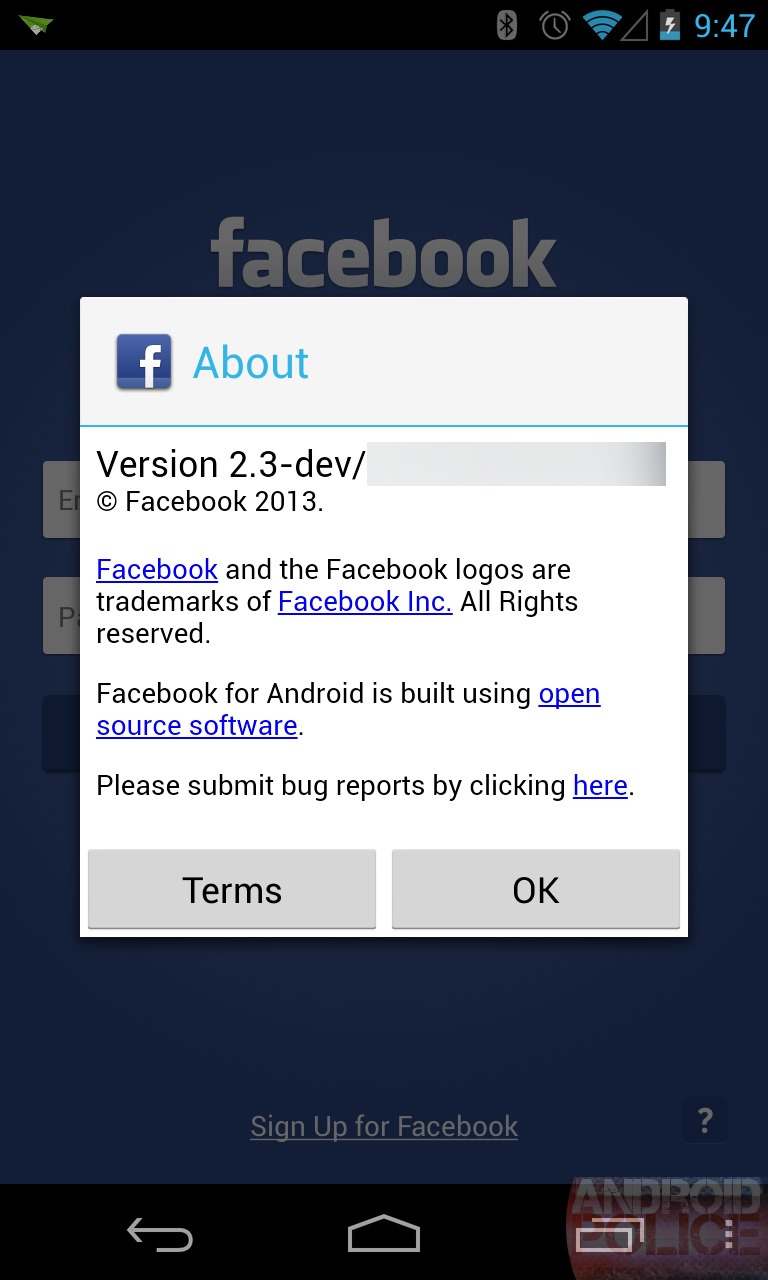768x1280 pixels.
Task: Tap the recent apps navigation button
Action: coord(608,1234)
